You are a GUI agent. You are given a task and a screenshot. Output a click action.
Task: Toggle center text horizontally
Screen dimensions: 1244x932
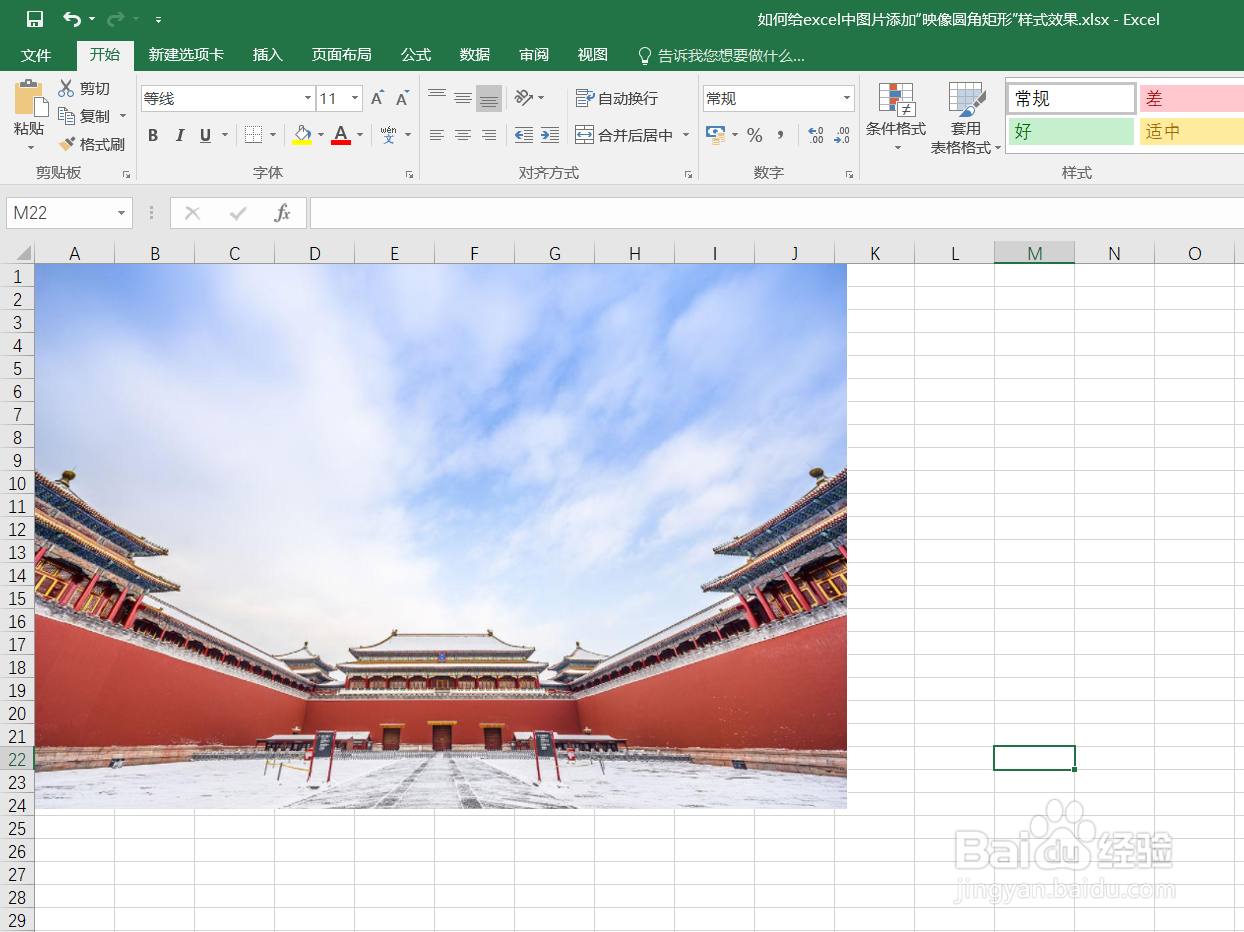pos(463,135)
